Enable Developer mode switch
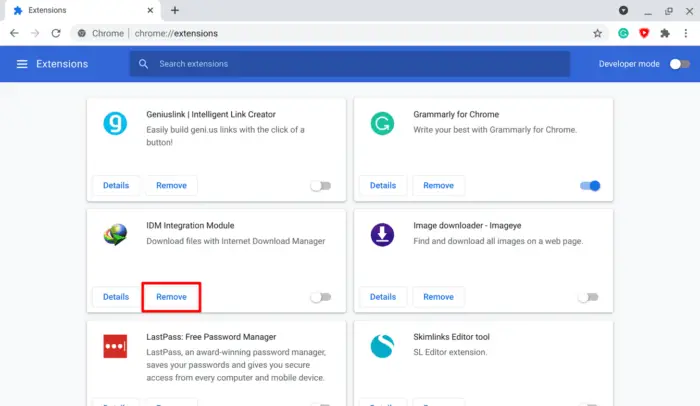This screenshot has height=406, width=700. coord(679,64)
